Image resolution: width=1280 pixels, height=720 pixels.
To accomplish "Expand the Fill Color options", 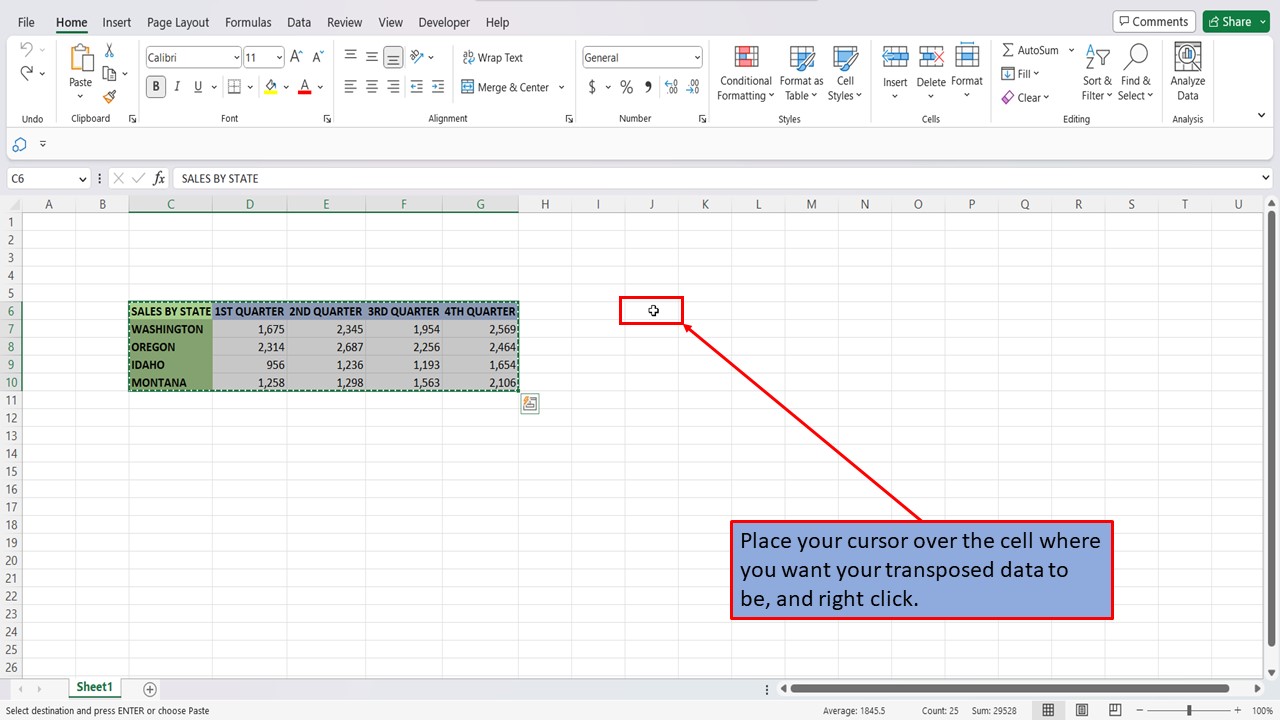I will (x=286, y=87).
